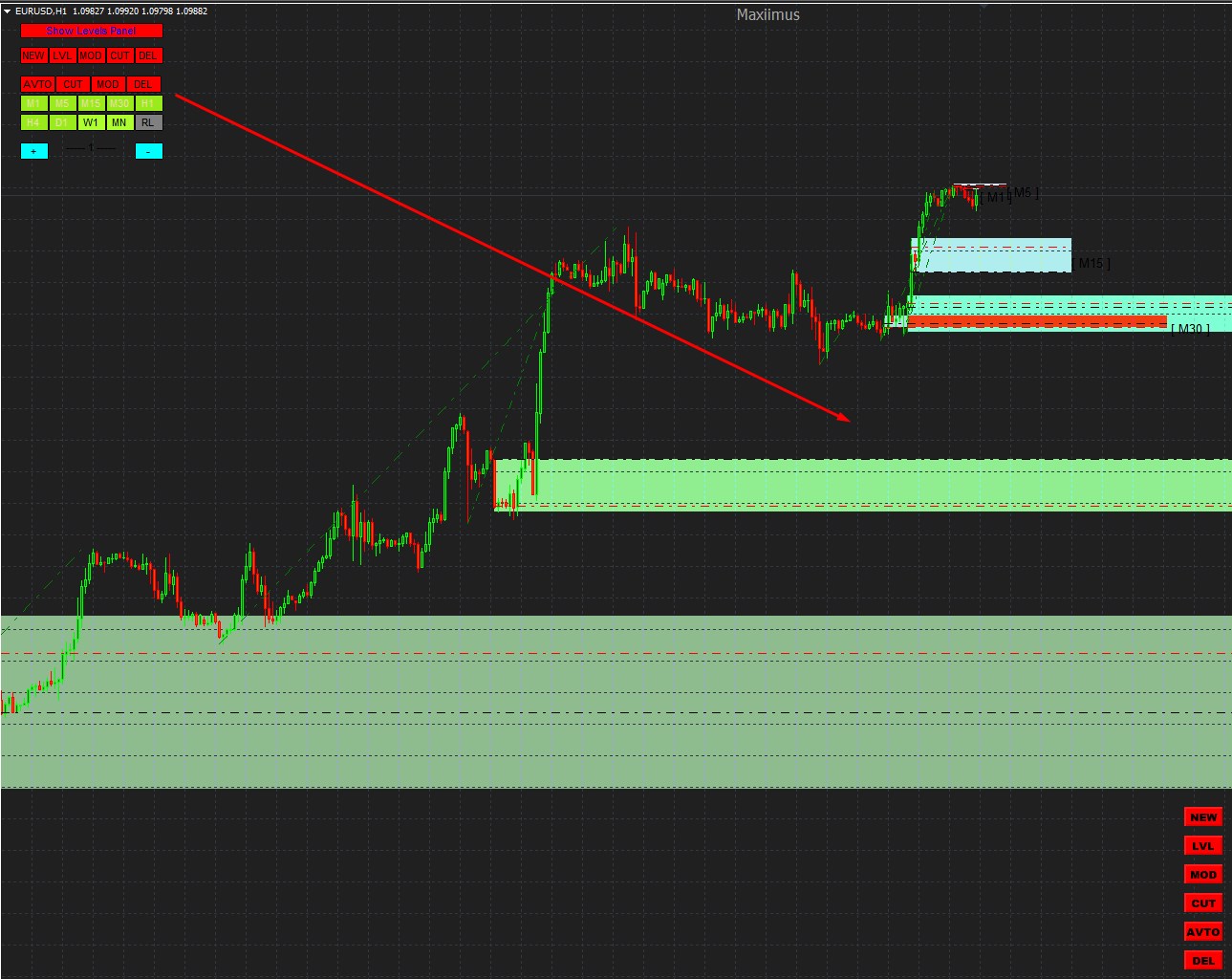Viewport: 1232px width, 979px height.
Task: Click LVL in the bottom-right button column
Action: point(1203,846)
